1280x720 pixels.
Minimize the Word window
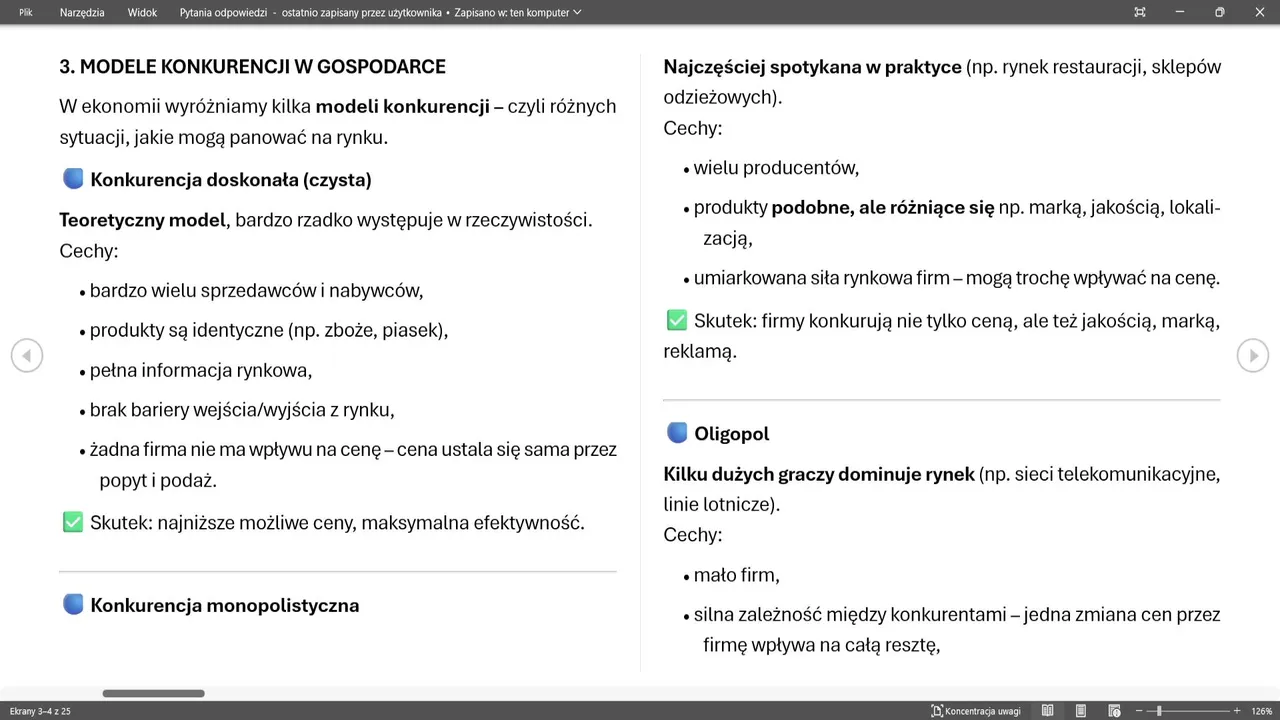click(1180, 13)
